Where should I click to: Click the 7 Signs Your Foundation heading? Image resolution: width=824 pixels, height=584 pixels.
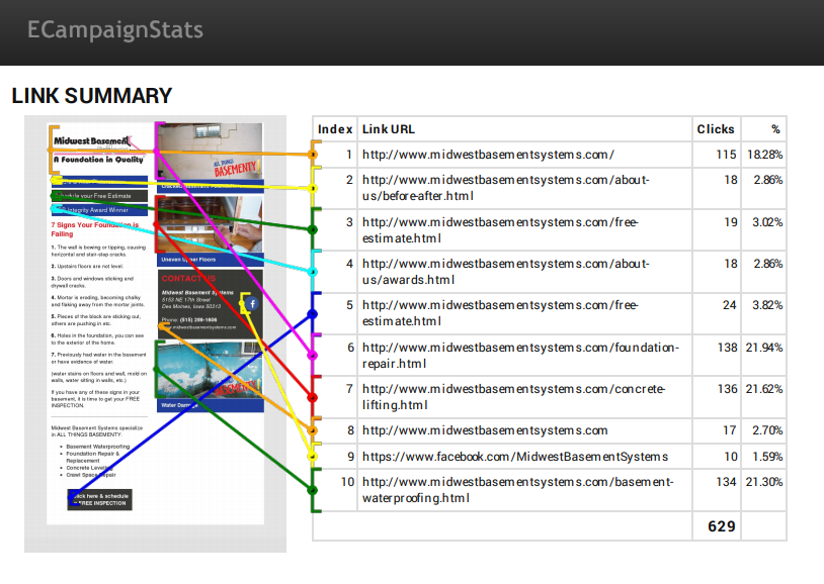click(95, 229)
